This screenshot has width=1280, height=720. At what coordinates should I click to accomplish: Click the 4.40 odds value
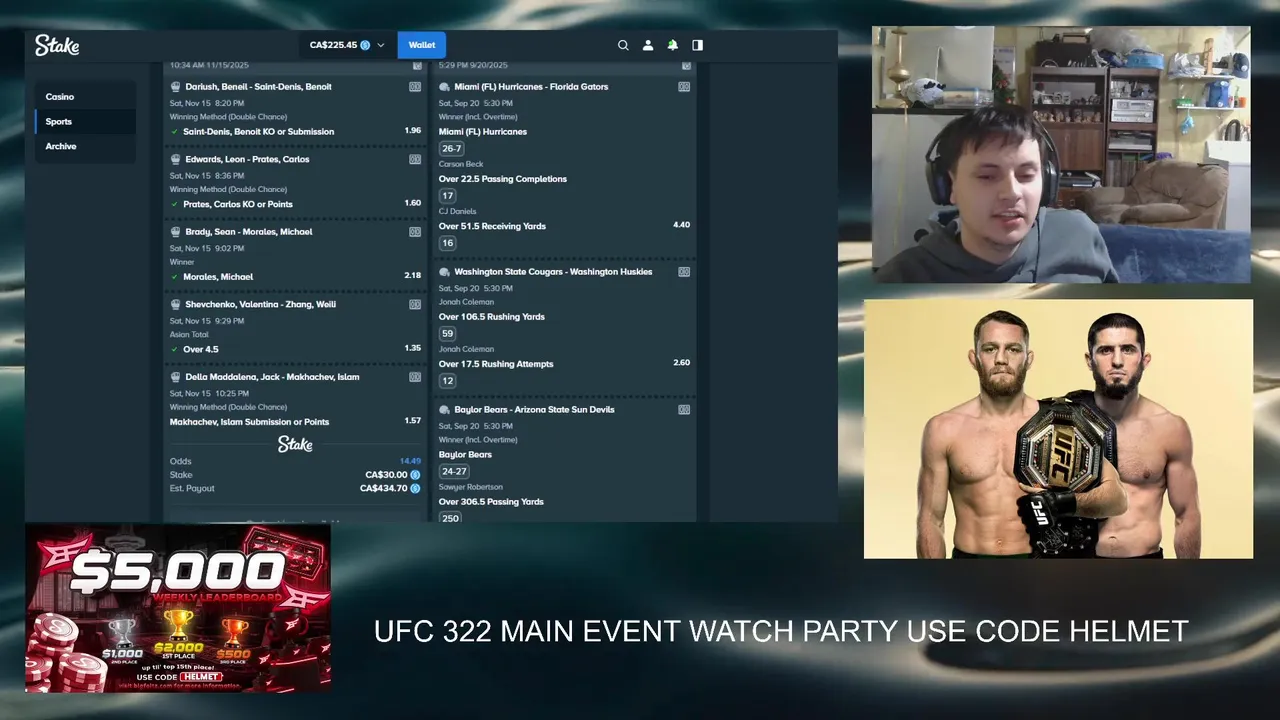click(681, 225)
